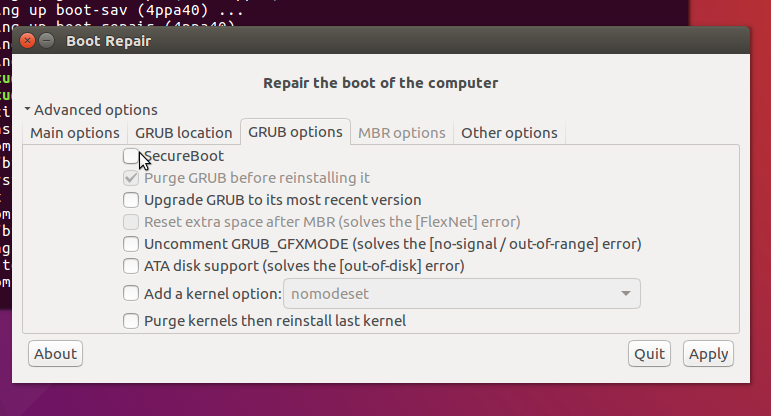Open the GRUB location tab
Image resolution: width=771 pixels, height=416 pixels.
coord(184,133)
